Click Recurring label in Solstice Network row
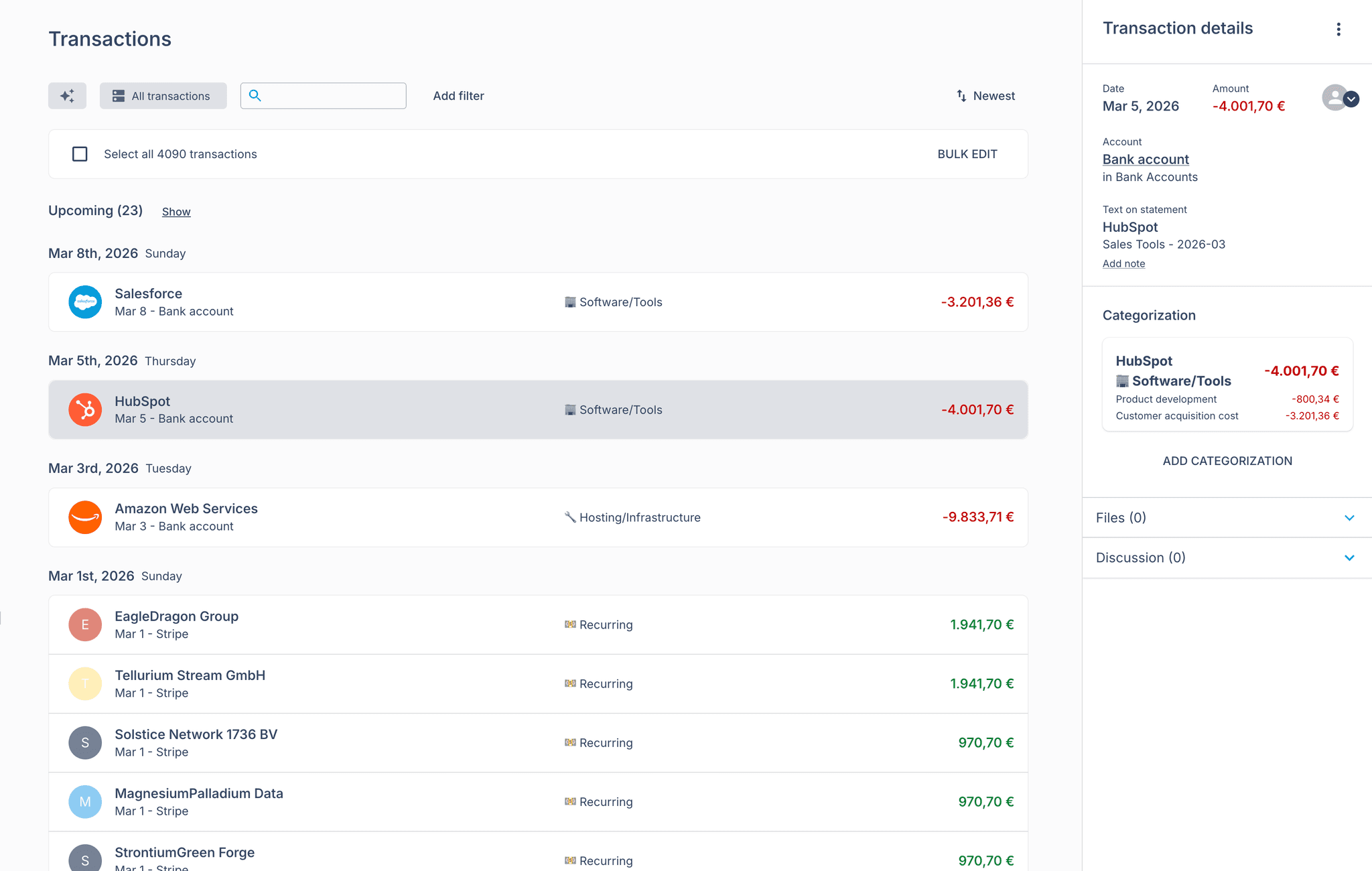This screenshot has width=1372, height=871. click(x=606, y=742)
